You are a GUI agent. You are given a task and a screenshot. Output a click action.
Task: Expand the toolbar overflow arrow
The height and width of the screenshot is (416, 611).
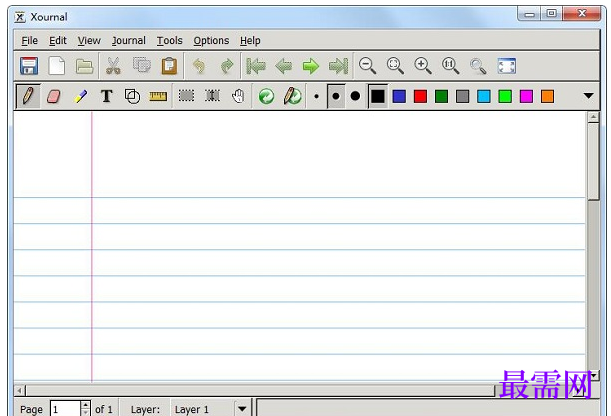[588, 96]
